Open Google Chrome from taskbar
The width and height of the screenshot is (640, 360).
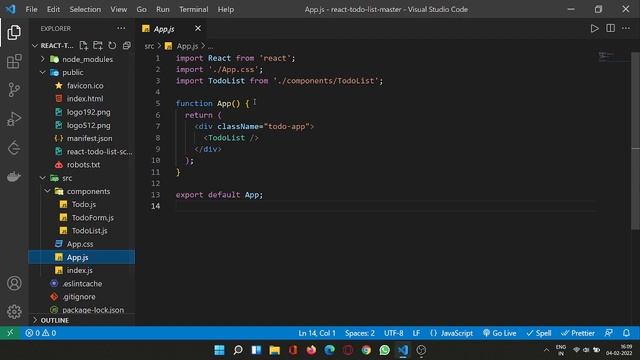[x=366, y=350]
